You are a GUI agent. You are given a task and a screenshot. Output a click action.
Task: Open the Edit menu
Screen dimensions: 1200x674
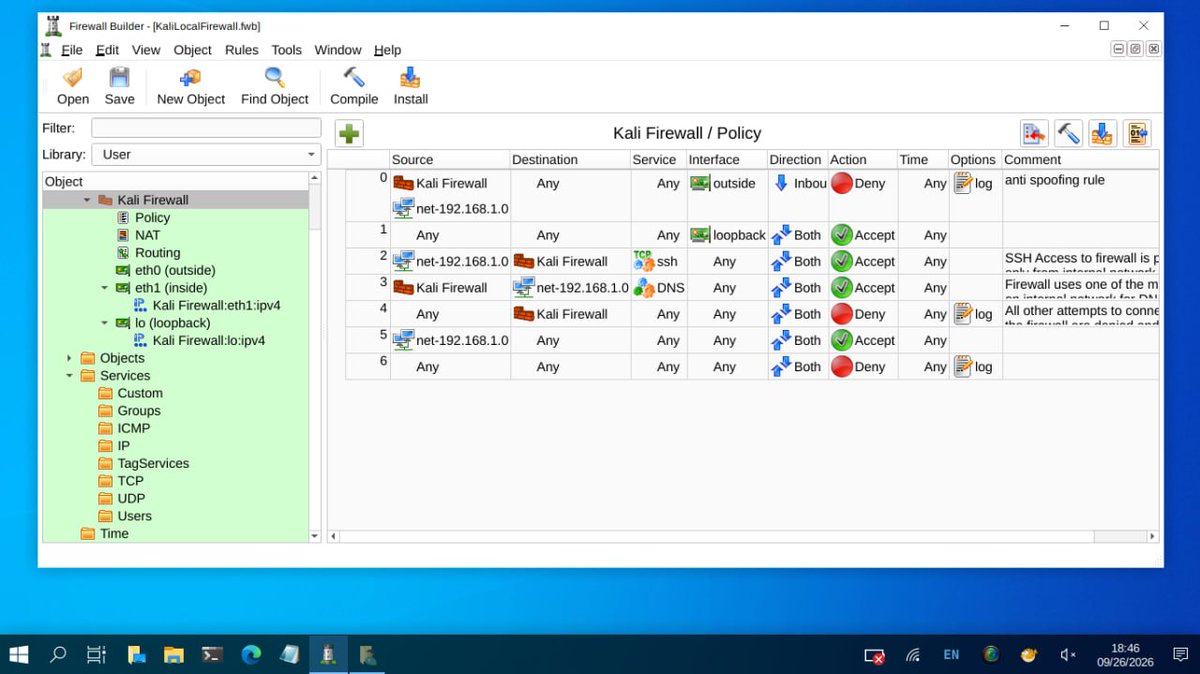click(107, 50)
